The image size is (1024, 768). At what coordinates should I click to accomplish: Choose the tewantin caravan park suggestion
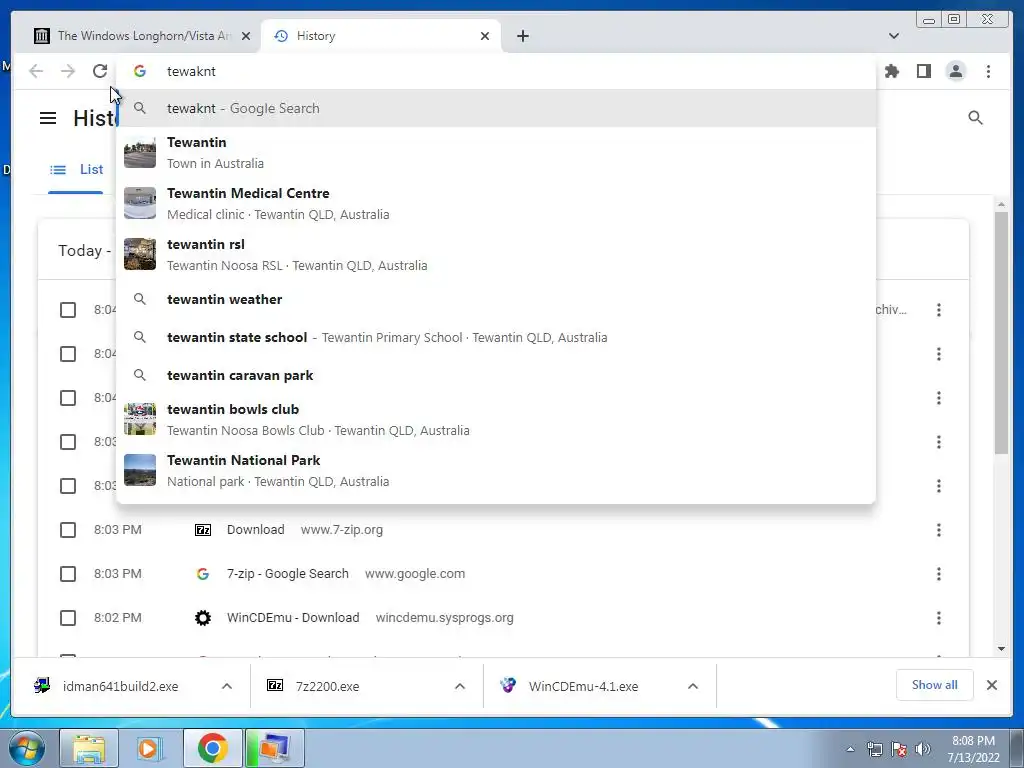(496, 375)
